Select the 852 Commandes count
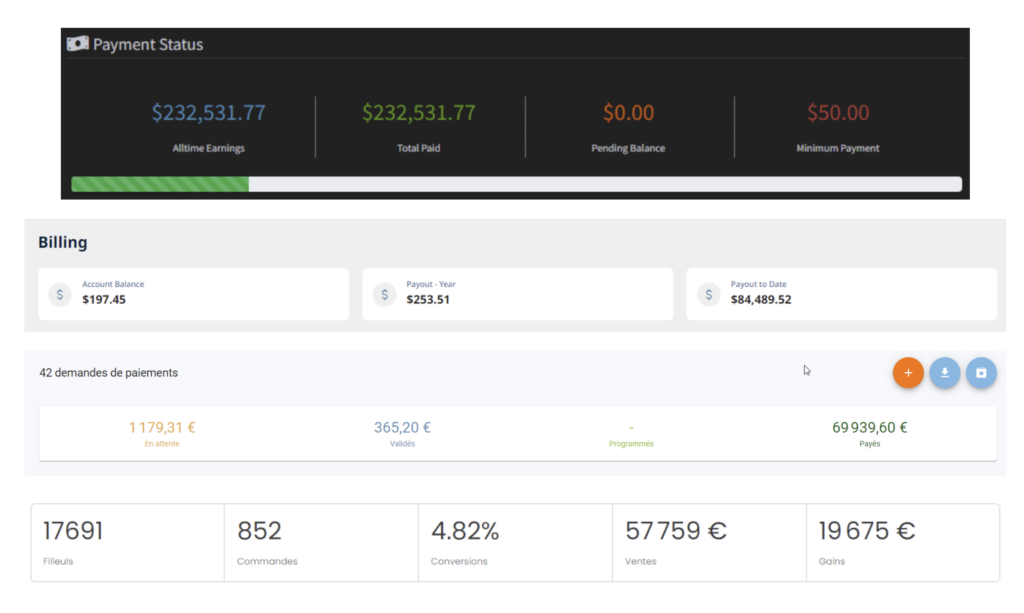1024x613 pixels. click(259, 531)
